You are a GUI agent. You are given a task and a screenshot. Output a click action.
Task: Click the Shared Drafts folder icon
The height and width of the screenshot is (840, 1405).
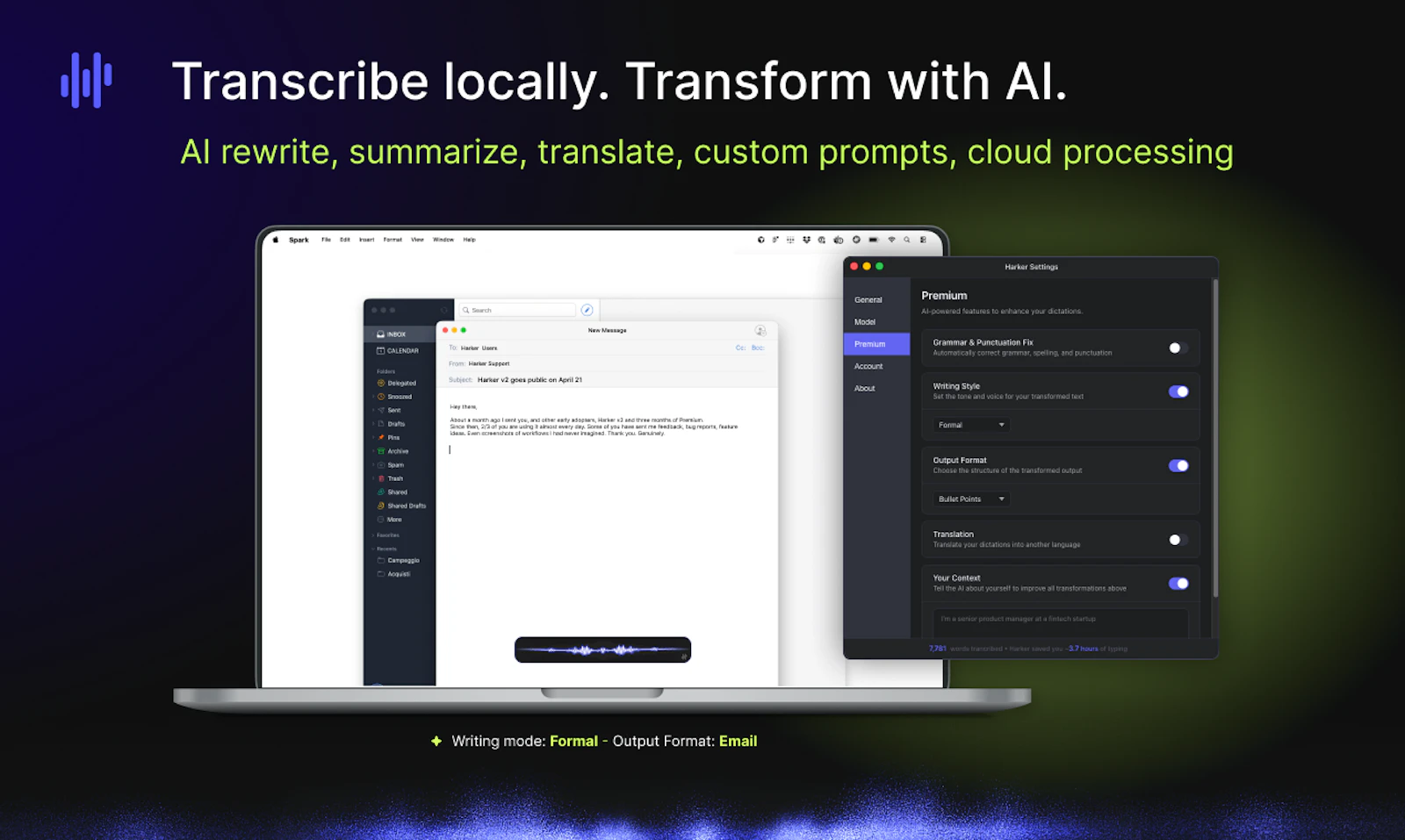tap(381, 506)
